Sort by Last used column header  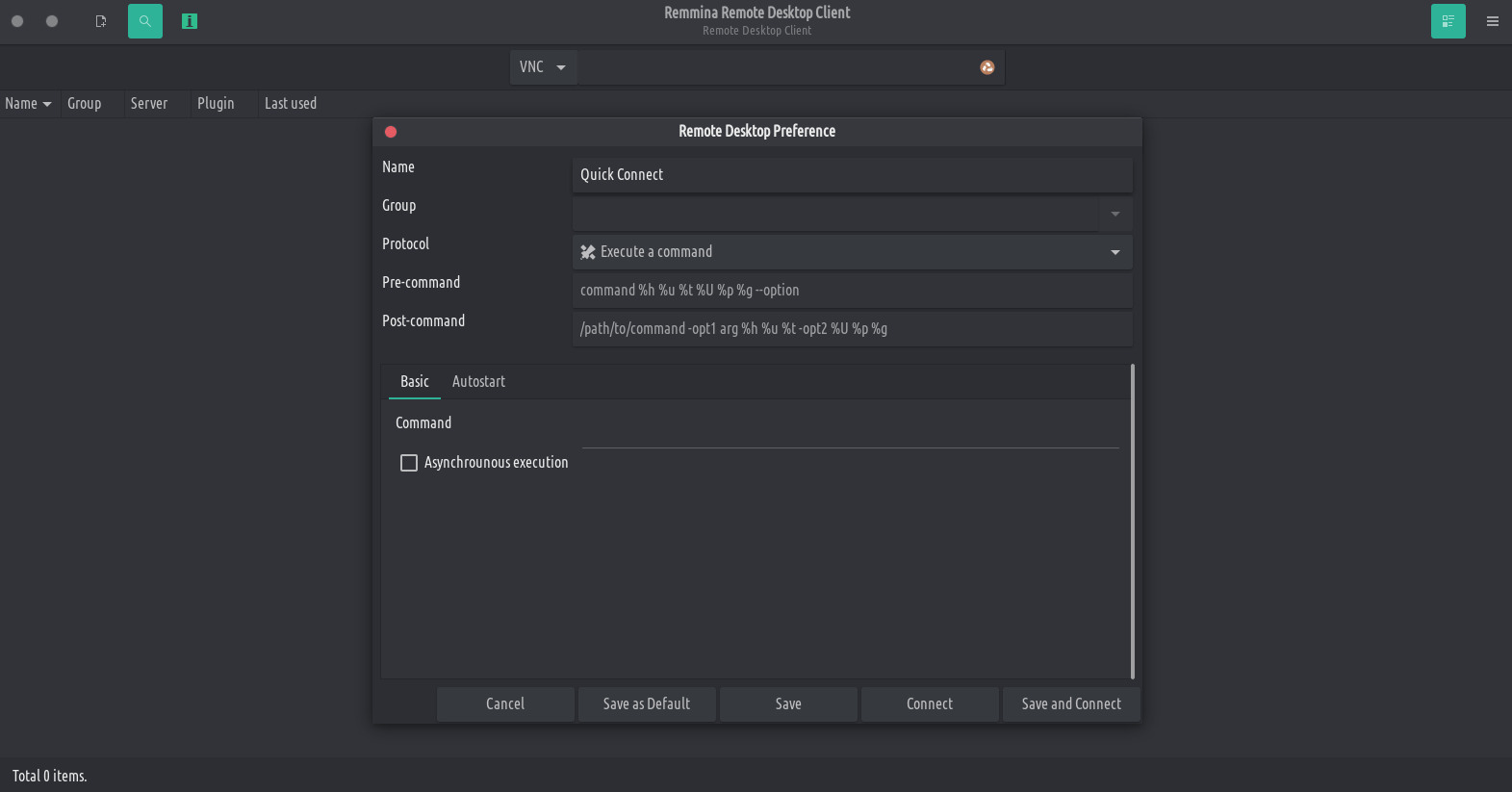[291, 103]
